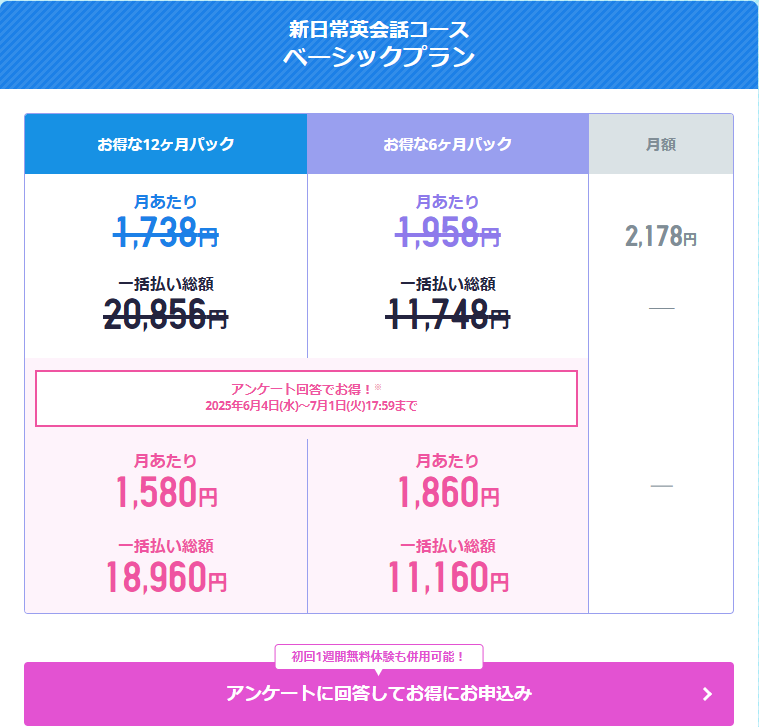Click the 初回1週間無料体験も併用可能 tooltip label
The width and height of the screenshot is (759, 727).
point(379,657)
